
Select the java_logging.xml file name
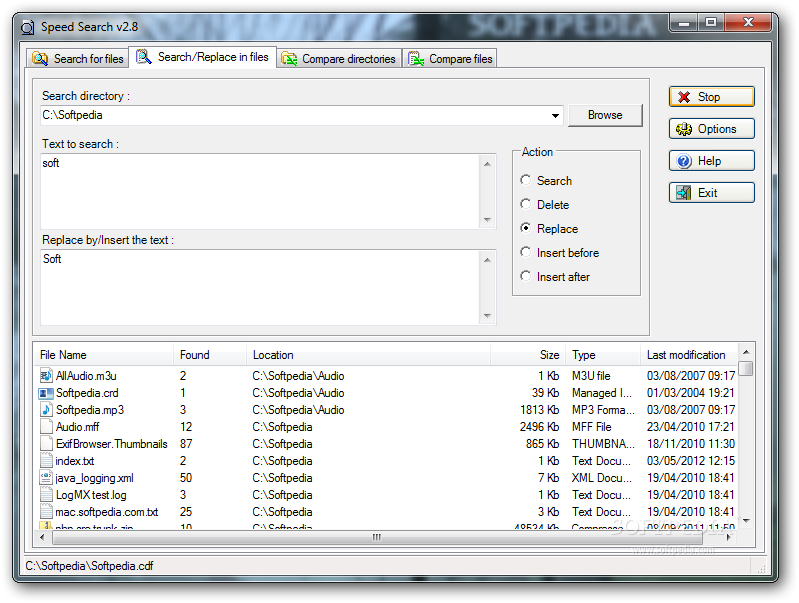tap(94, 478)
